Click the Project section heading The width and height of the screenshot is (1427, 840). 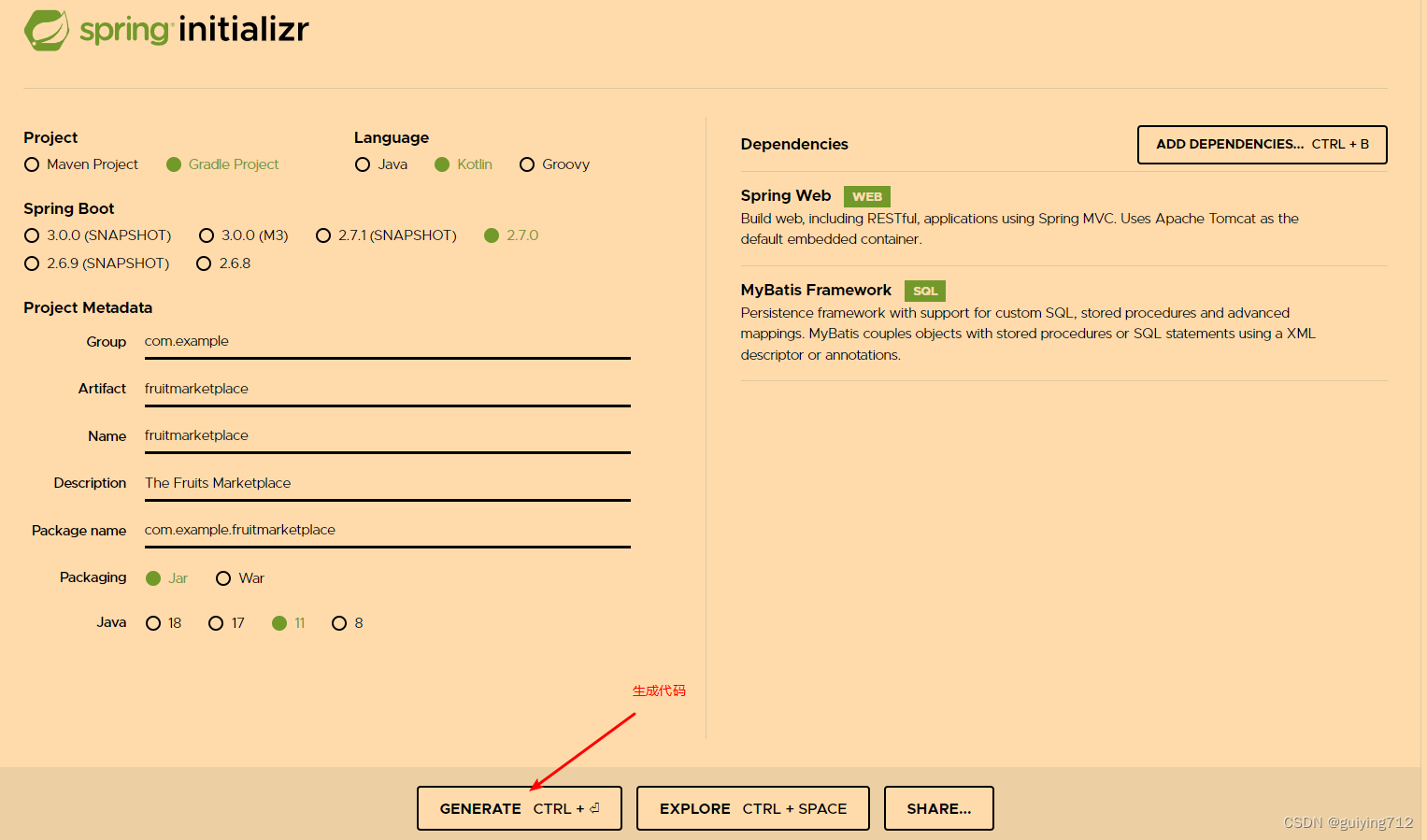coord(50,138)
